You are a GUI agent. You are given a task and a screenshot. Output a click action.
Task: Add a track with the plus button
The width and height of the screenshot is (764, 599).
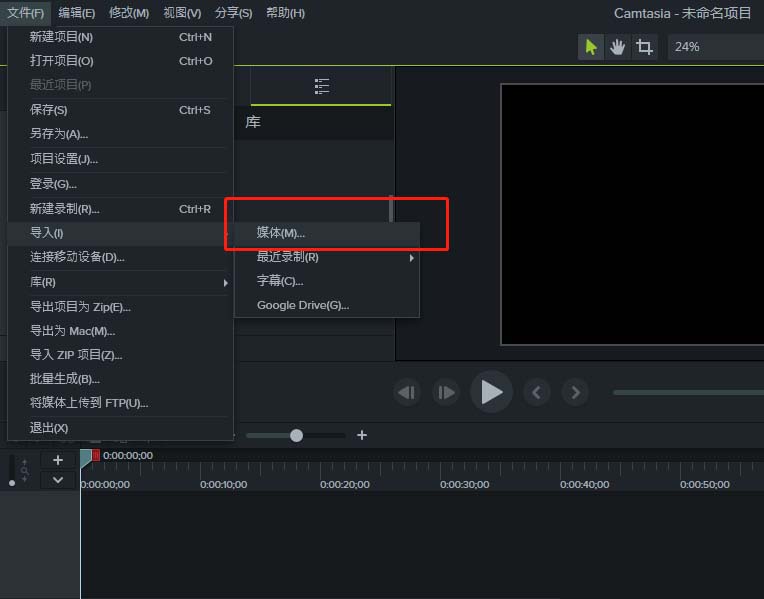pos(58,460)
